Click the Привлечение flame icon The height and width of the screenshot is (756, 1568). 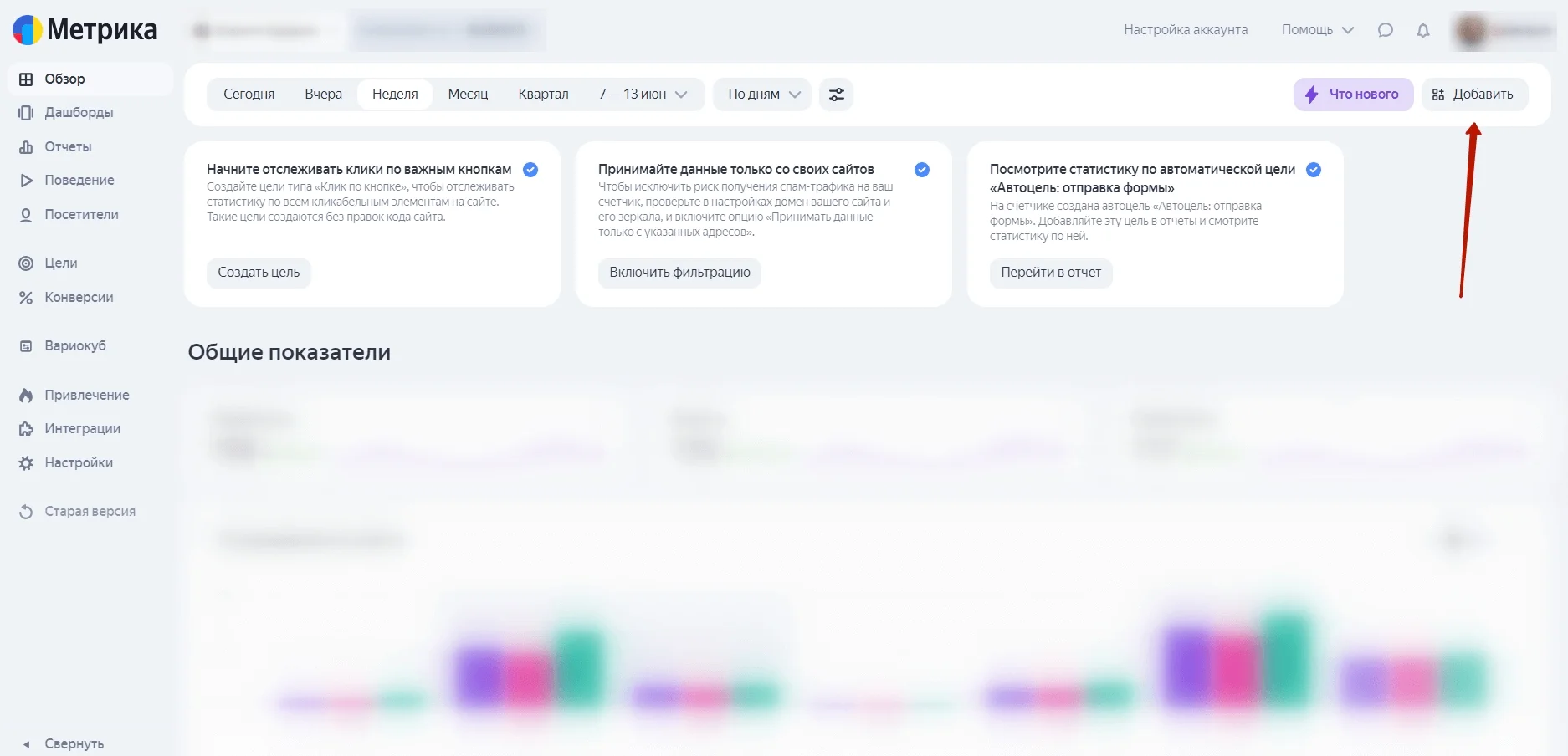pos(26,396)
